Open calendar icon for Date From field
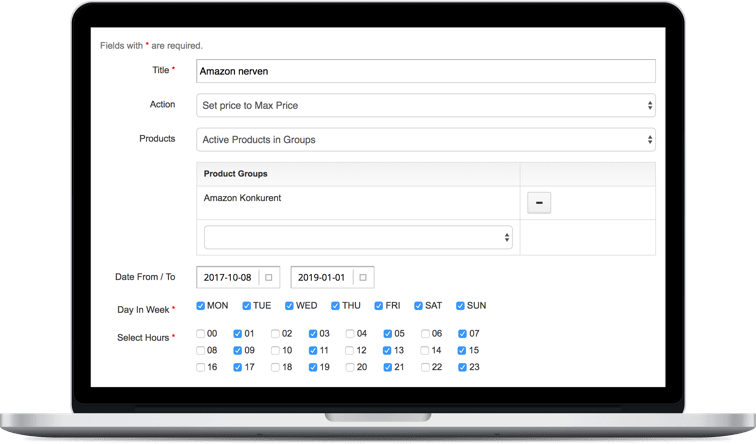The image size is (756, 444). (x=269, y=277)
